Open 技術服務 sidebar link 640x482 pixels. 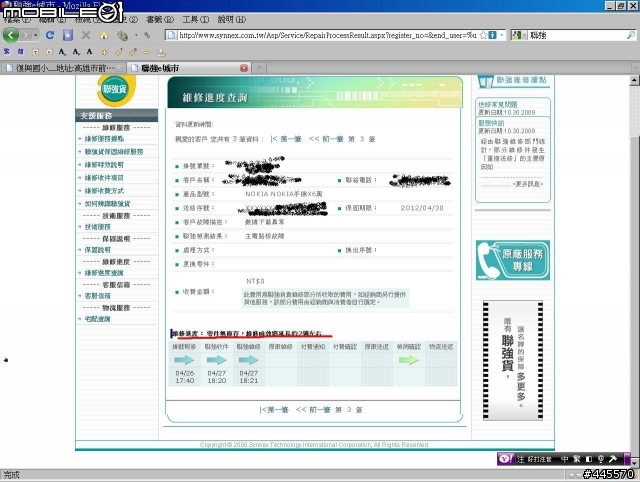[x=98, y=227]
